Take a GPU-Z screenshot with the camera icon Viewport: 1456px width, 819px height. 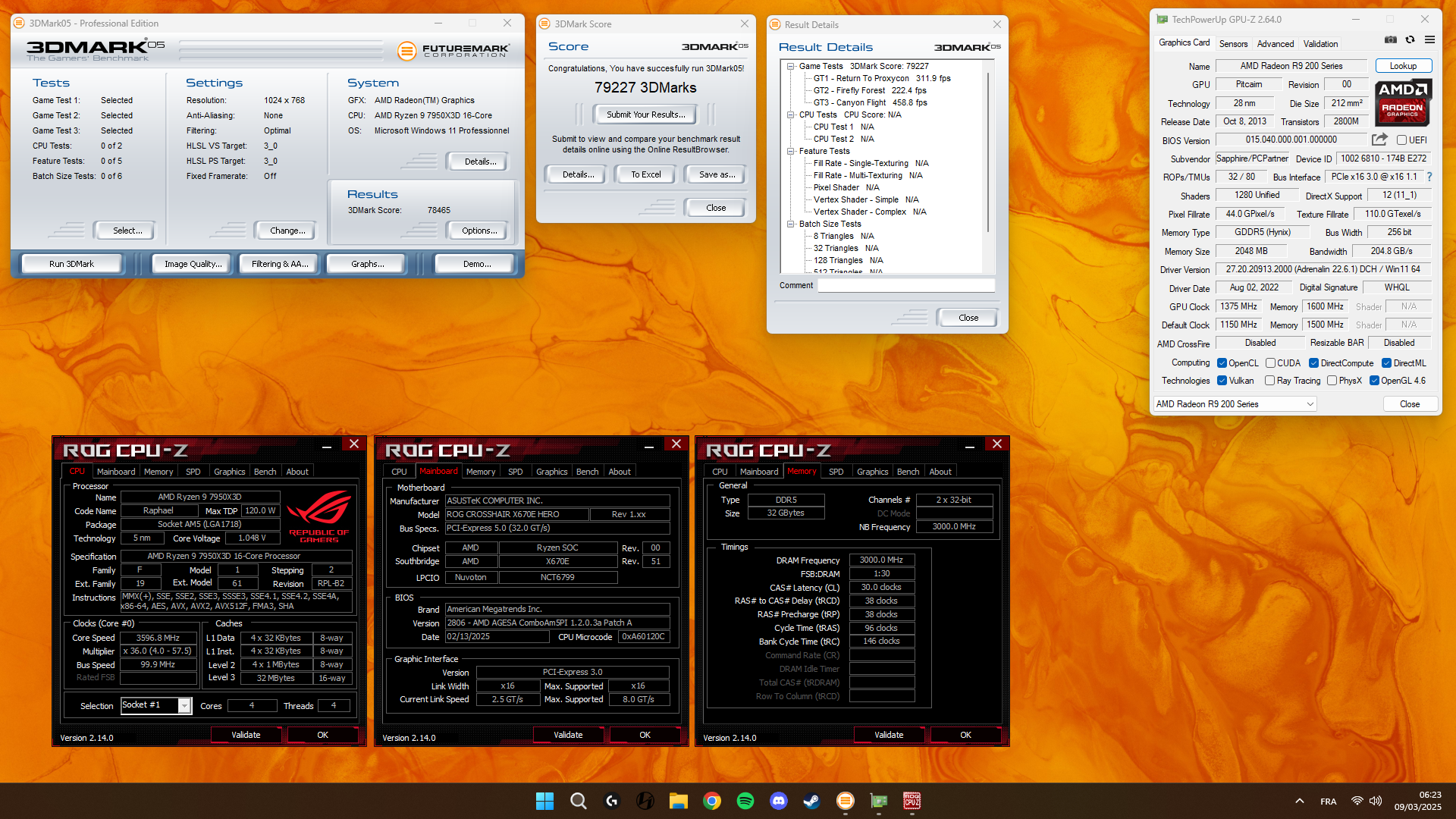pos(1391,40)
